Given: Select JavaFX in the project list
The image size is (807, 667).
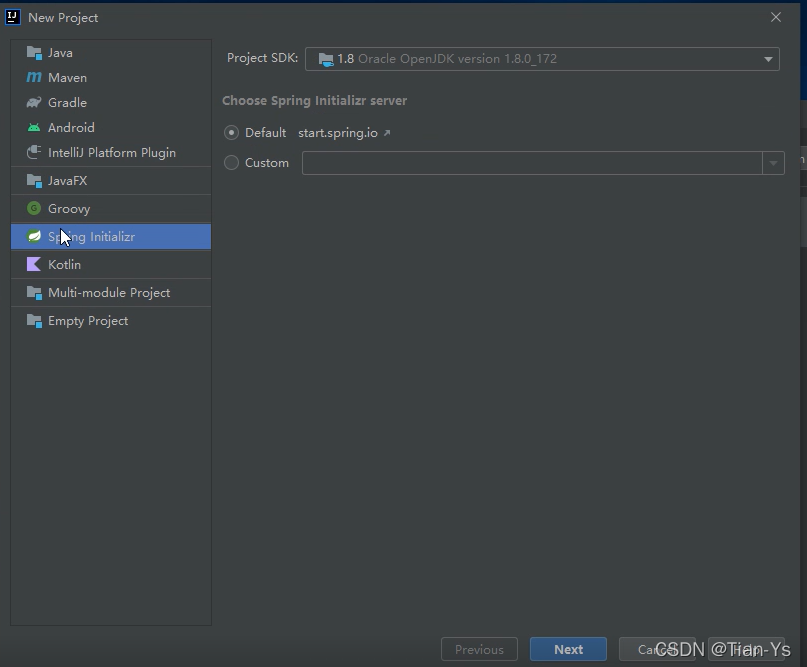Looking at the screenshot, I should pyautogui.click(x=111, y=181).
